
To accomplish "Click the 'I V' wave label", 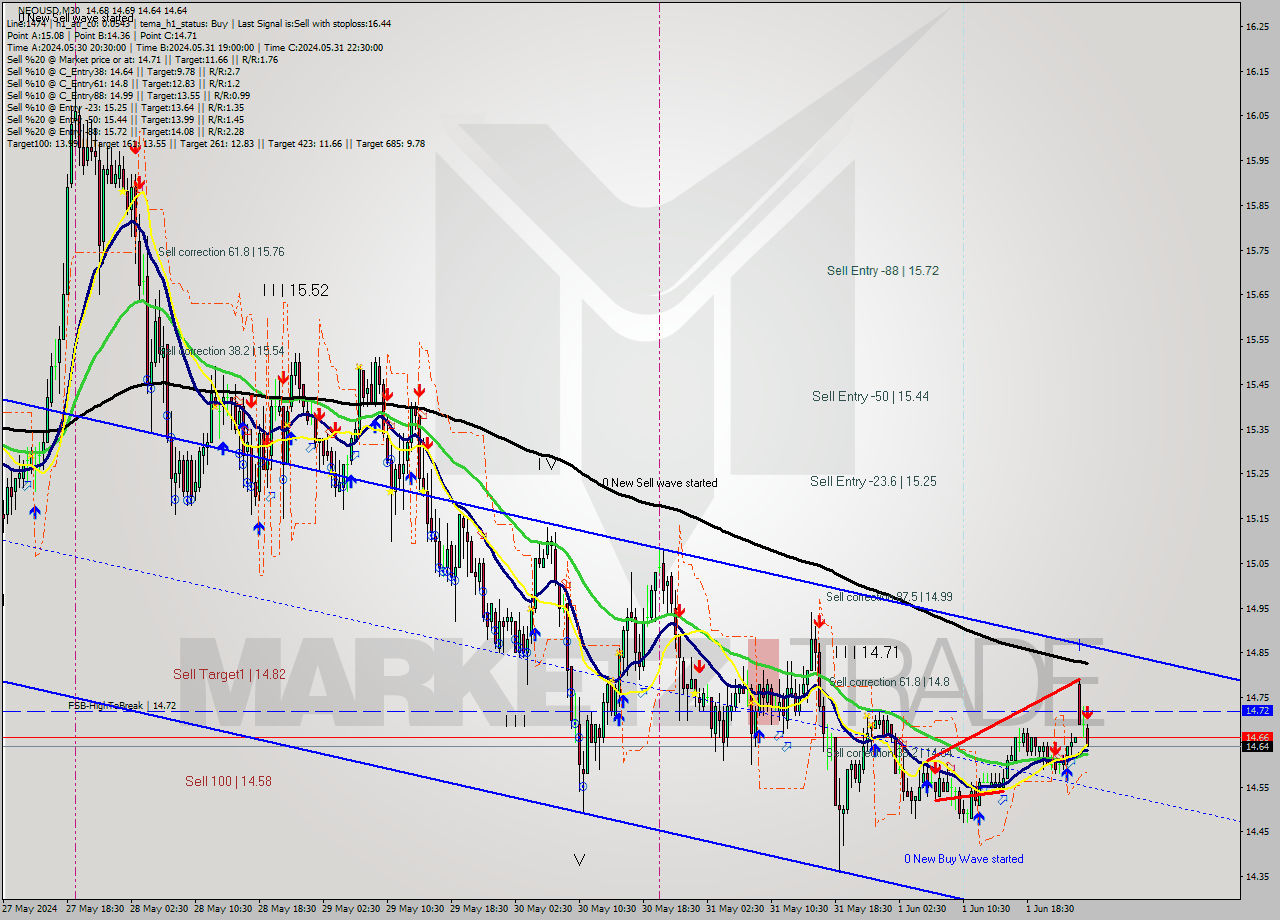I will pos(546,463).
